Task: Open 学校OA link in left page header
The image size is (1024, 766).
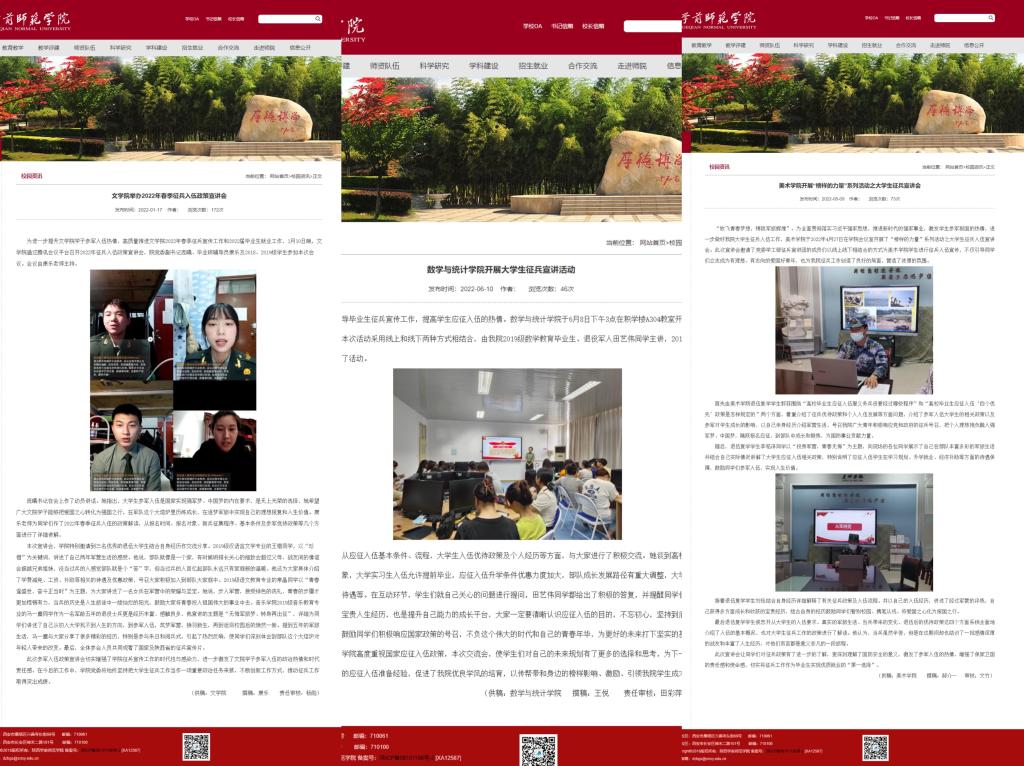Action: (x=192, y=19)
